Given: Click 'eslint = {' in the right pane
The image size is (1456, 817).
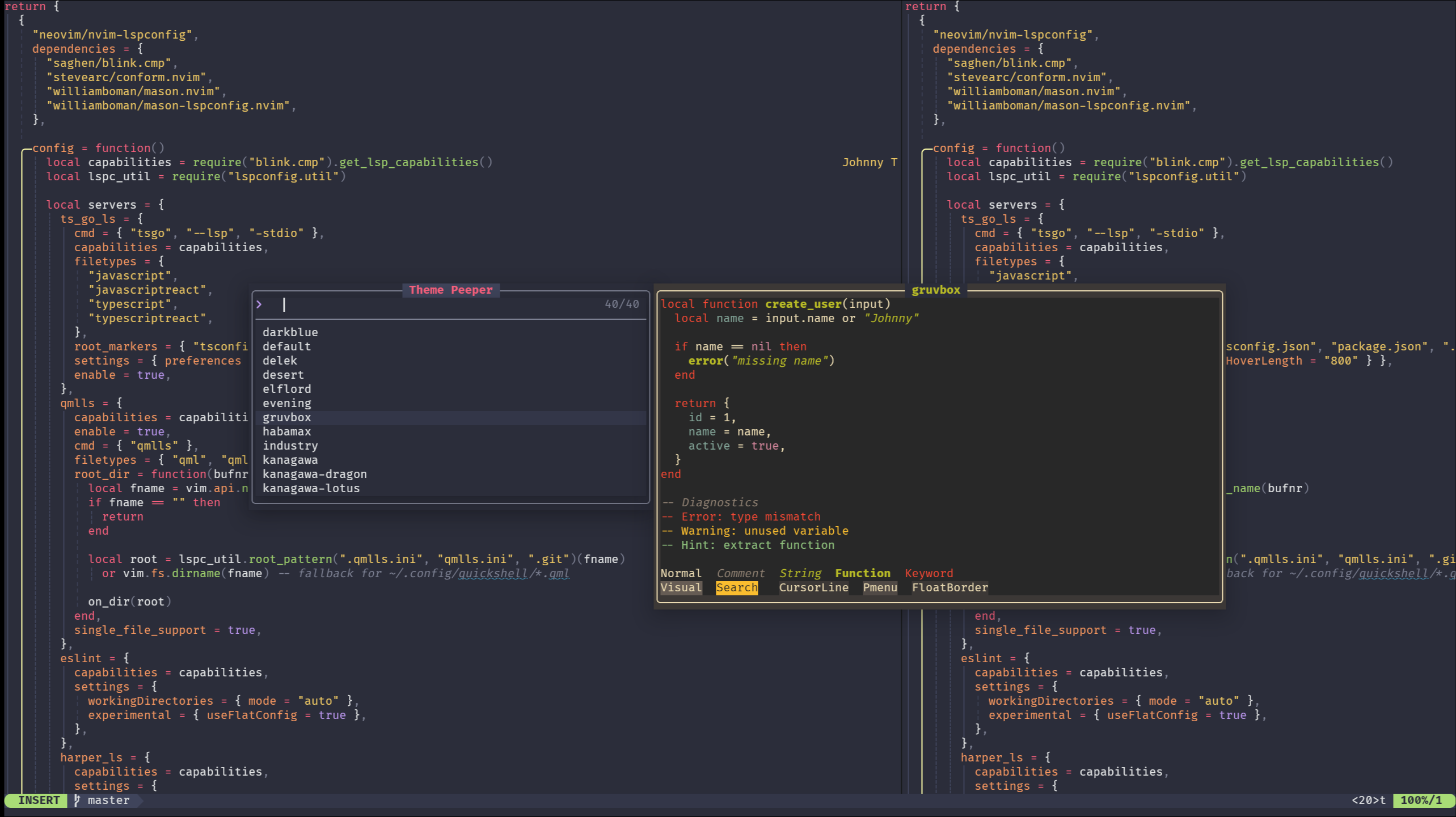Looking at the screenshot, I should point(995,658).
